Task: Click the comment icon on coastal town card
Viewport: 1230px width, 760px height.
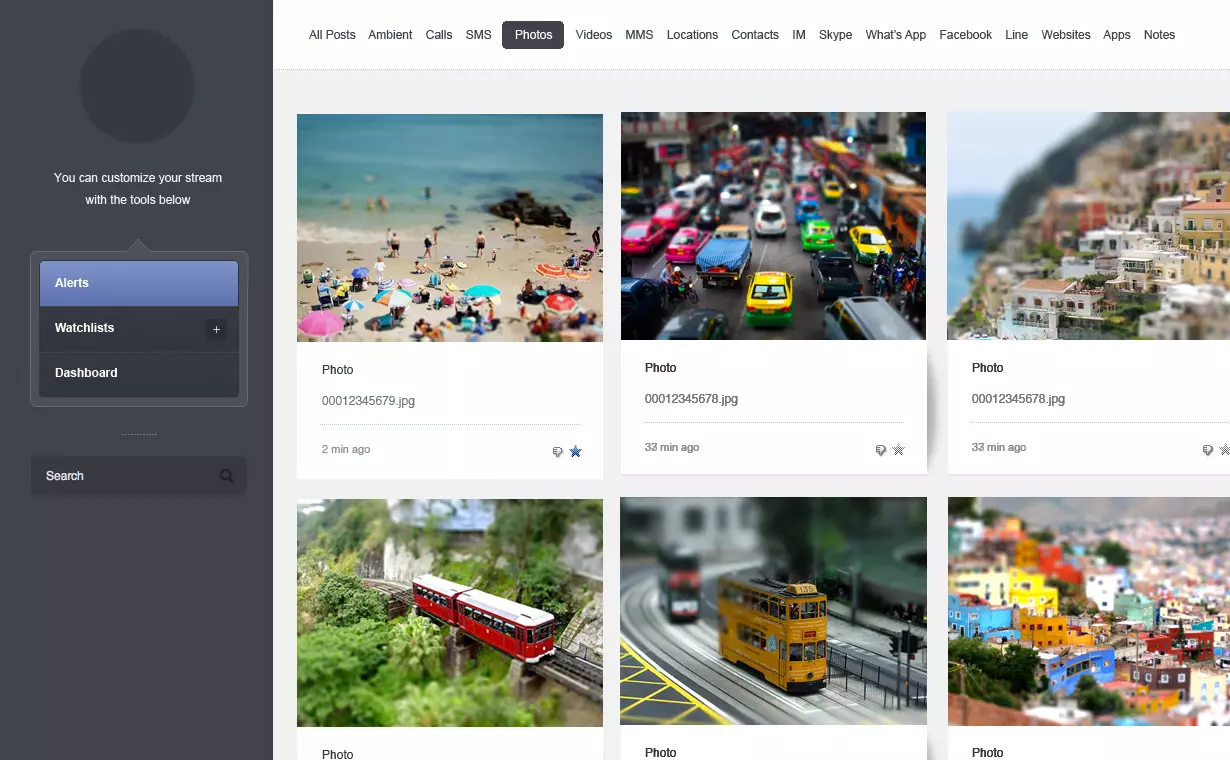Action: click(x=1208, y=451)
